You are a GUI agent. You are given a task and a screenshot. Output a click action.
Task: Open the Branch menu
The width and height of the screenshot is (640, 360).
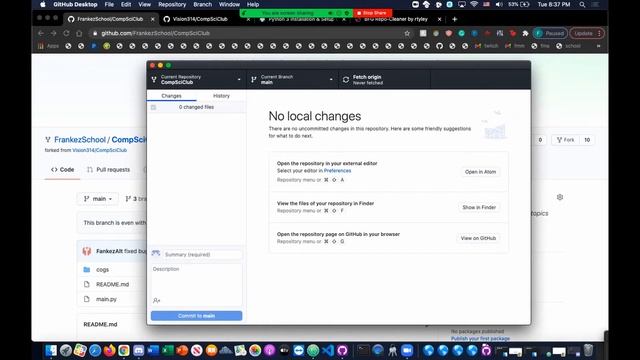click(x=202, y=4)
